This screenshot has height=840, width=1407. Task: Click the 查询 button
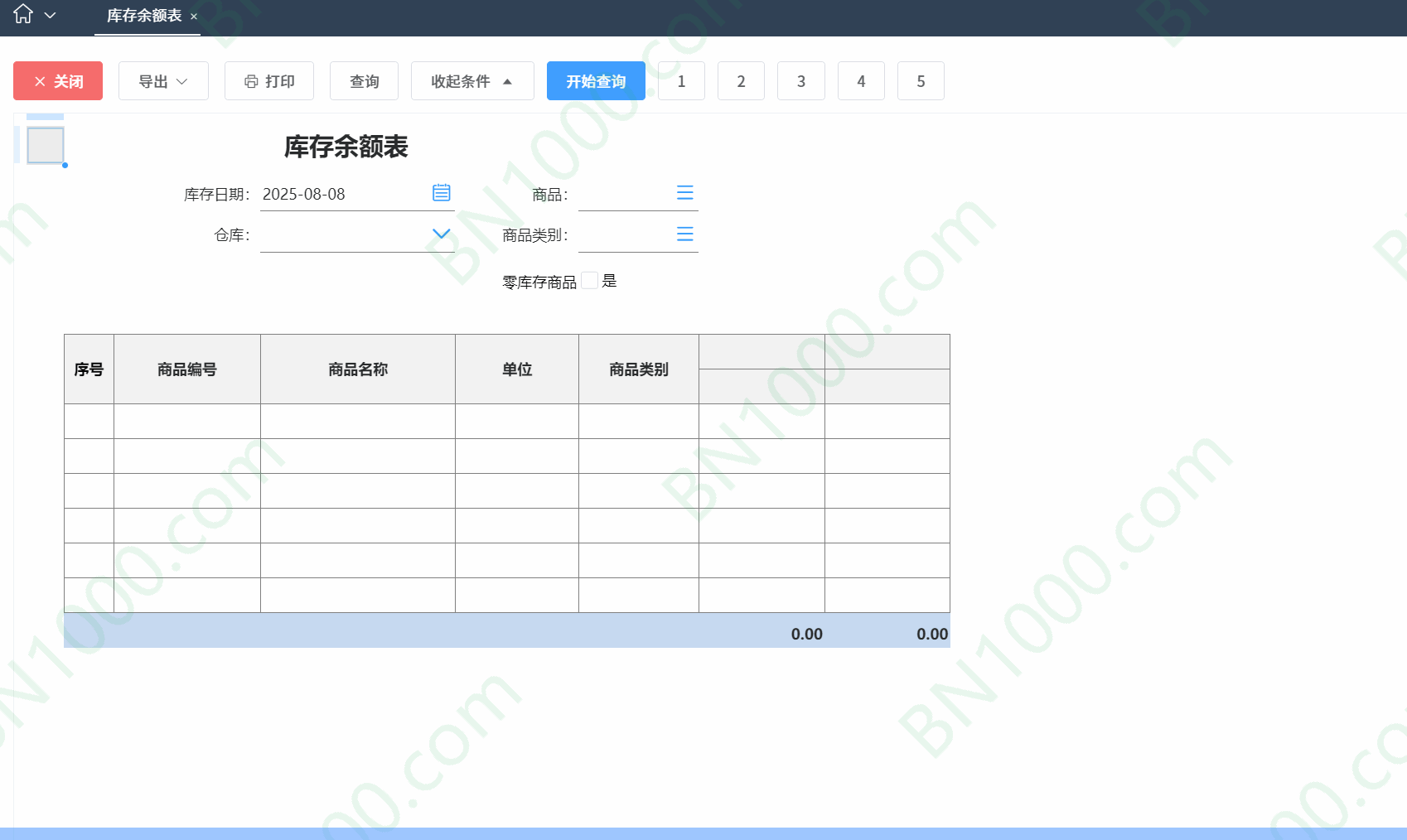364,81
